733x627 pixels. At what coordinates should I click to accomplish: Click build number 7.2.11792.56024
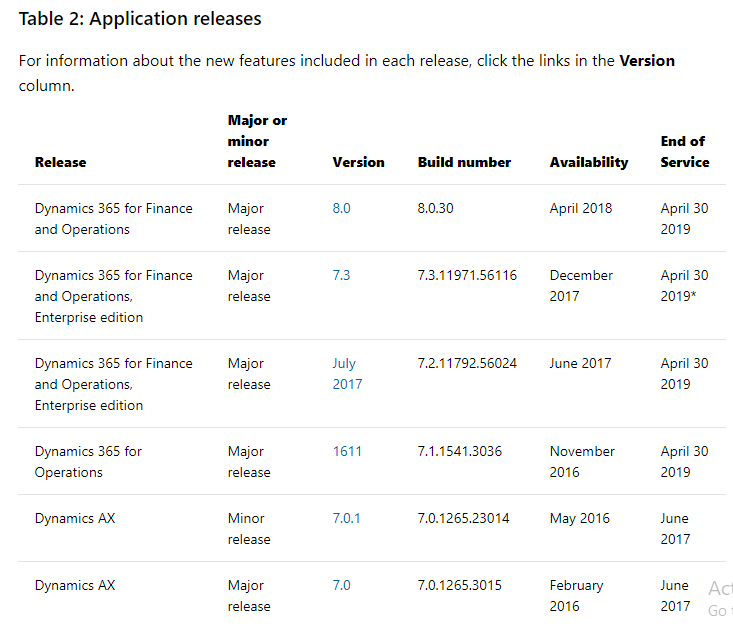(467, 363)
